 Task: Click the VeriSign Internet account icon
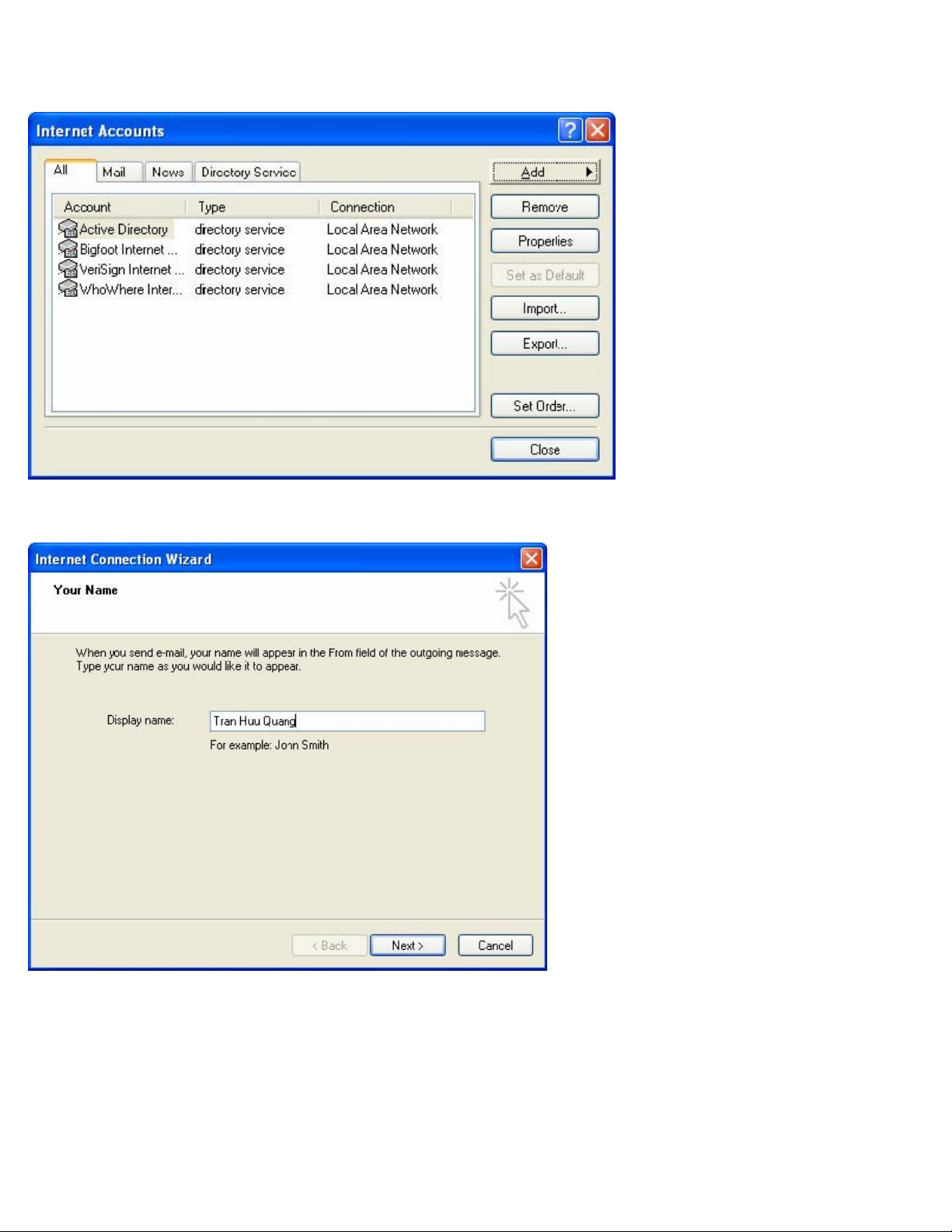point(68,270)
